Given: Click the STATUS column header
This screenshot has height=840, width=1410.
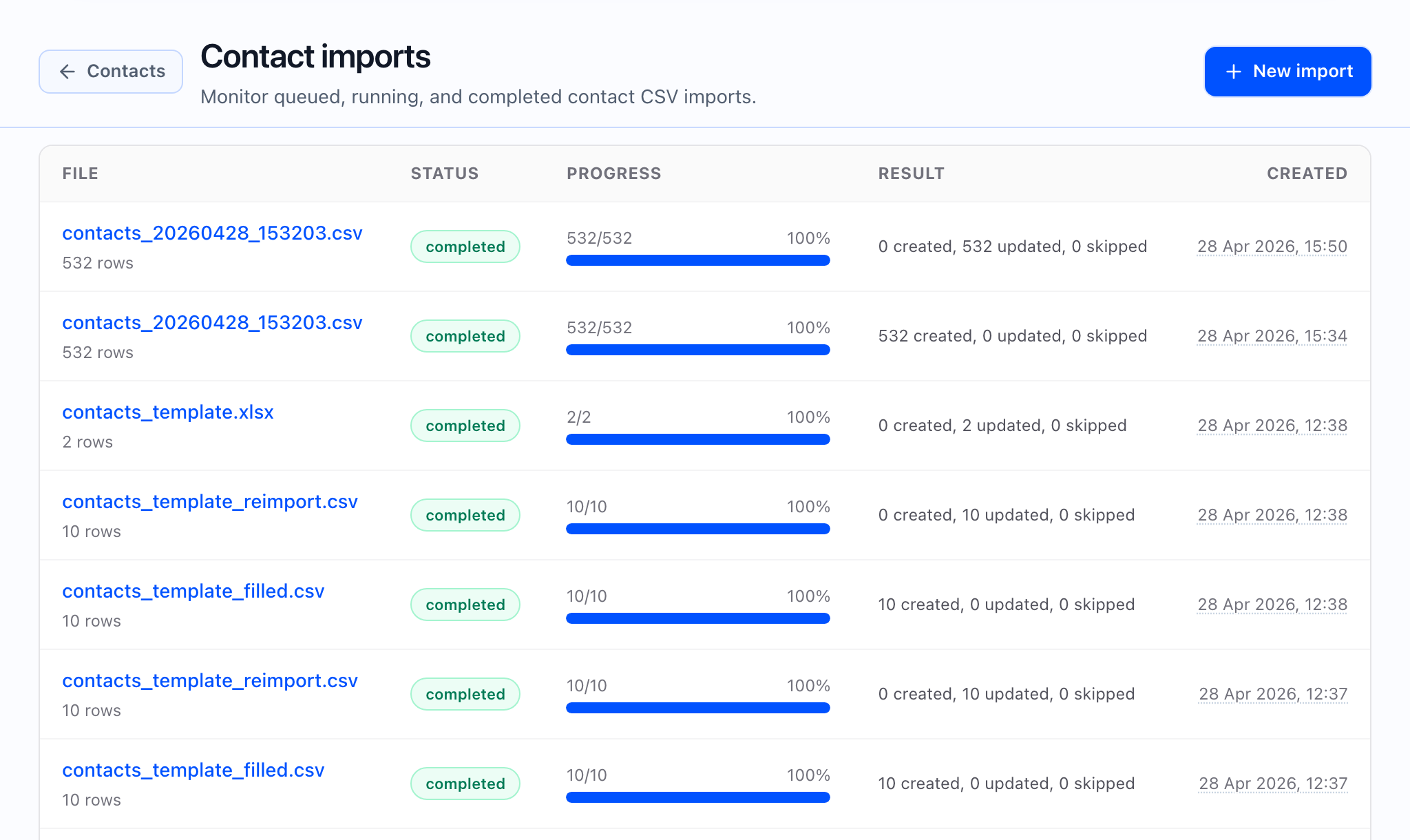Looking at the screenshot, I should (x=445, y=174).
